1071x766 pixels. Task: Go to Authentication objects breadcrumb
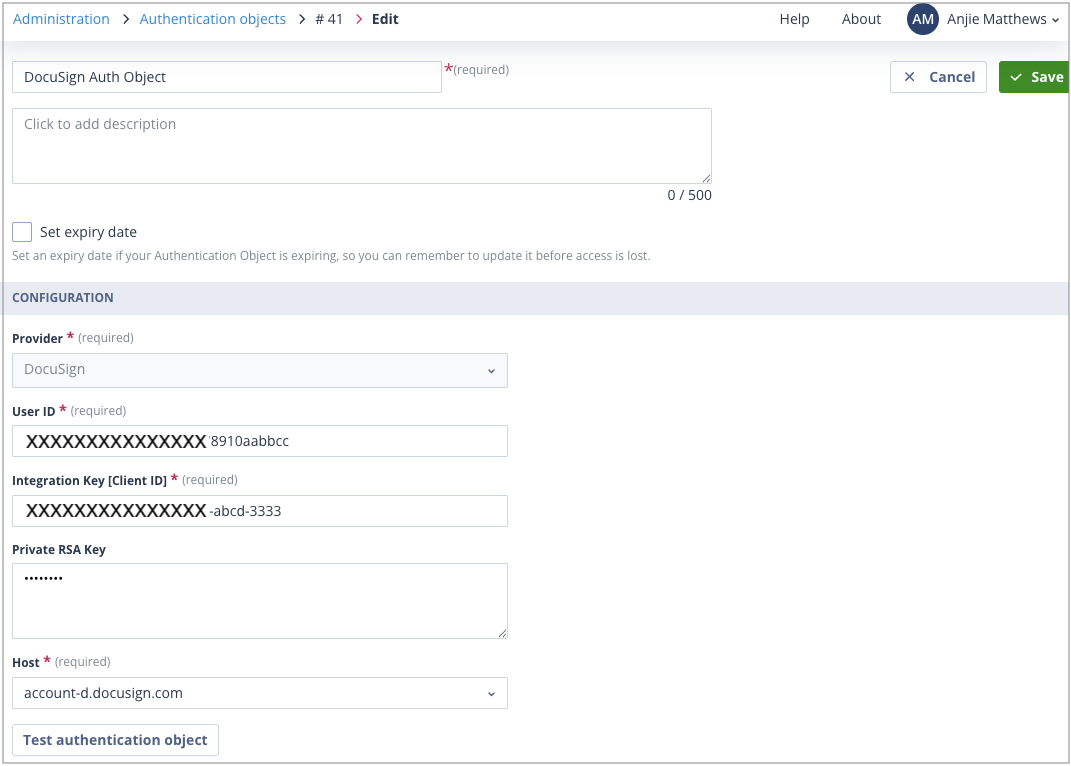click(212, 19)
